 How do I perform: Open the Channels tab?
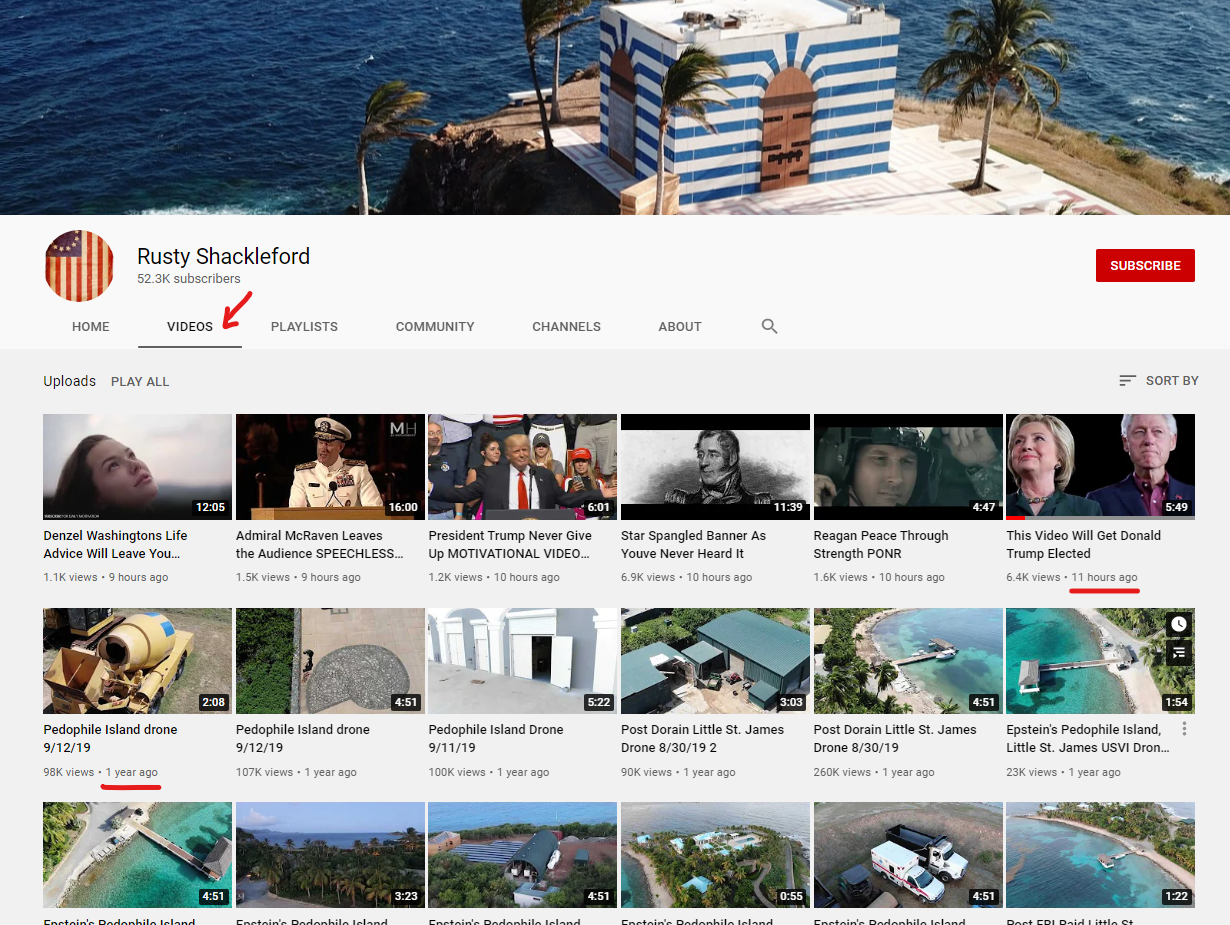(x=566, y=327)
